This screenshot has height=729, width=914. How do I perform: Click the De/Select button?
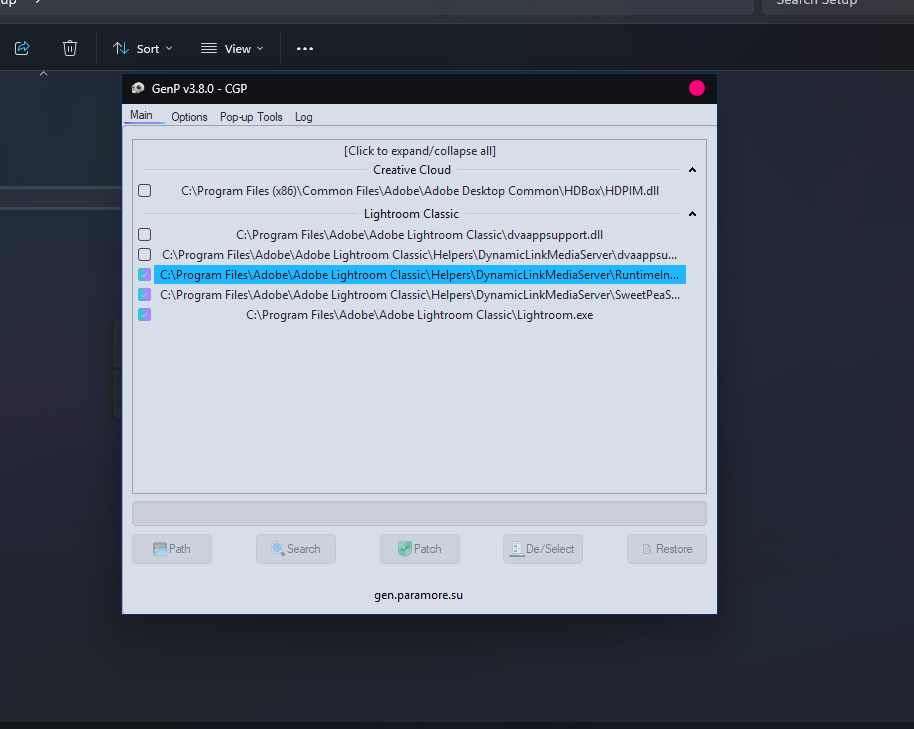(543, 549)
